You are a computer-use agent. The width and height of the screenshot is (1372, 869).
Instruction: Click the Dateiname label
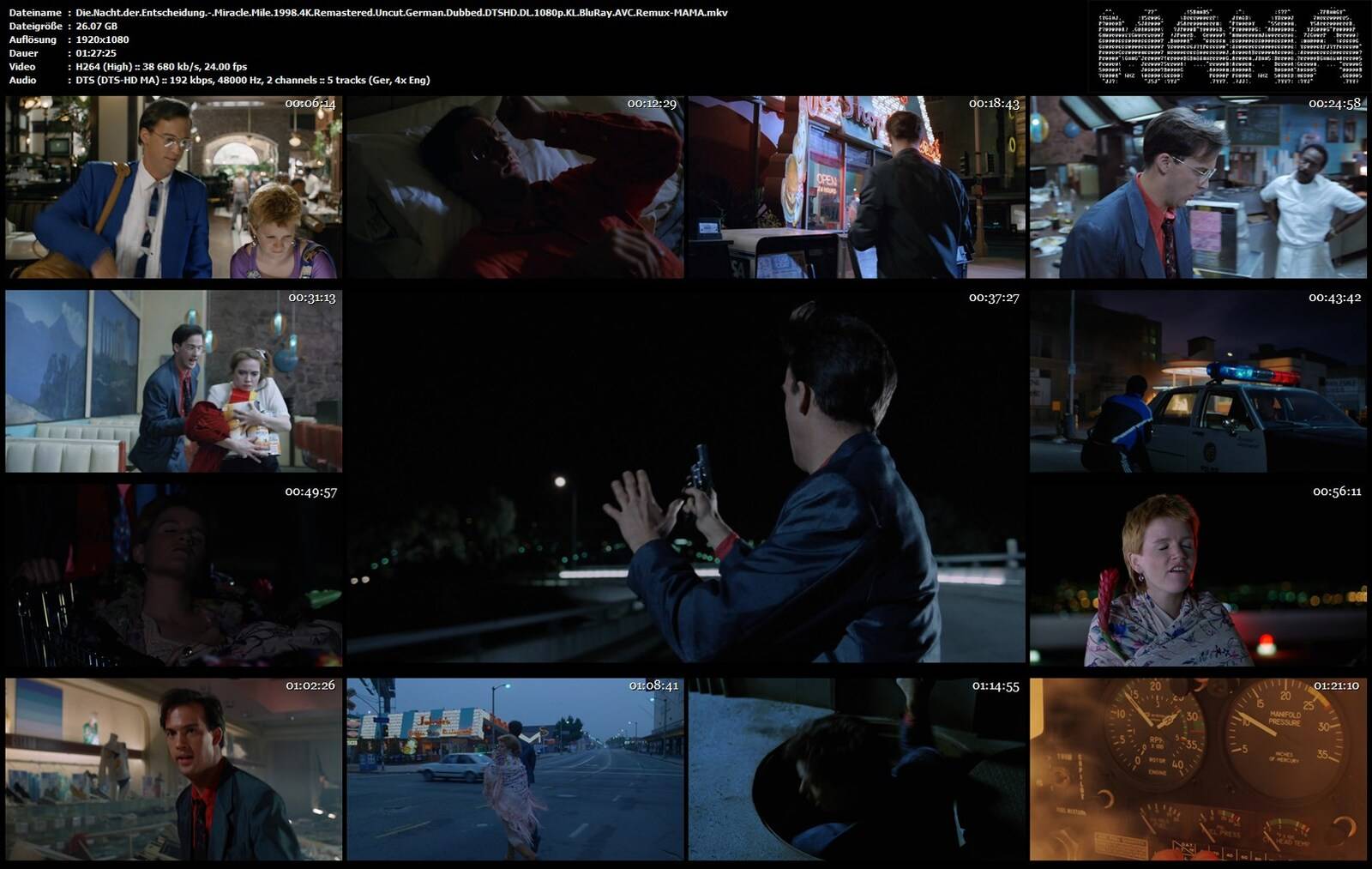pos(35,13)
